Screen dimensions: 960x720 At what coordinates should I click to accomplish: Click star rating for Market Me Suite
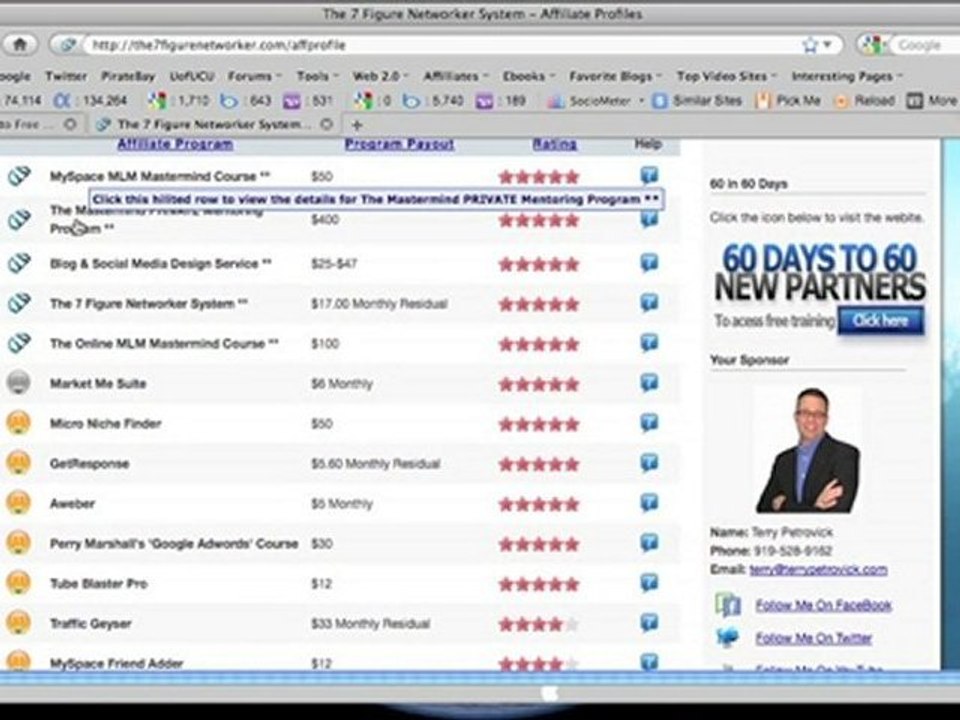click(x=539, y=384)
